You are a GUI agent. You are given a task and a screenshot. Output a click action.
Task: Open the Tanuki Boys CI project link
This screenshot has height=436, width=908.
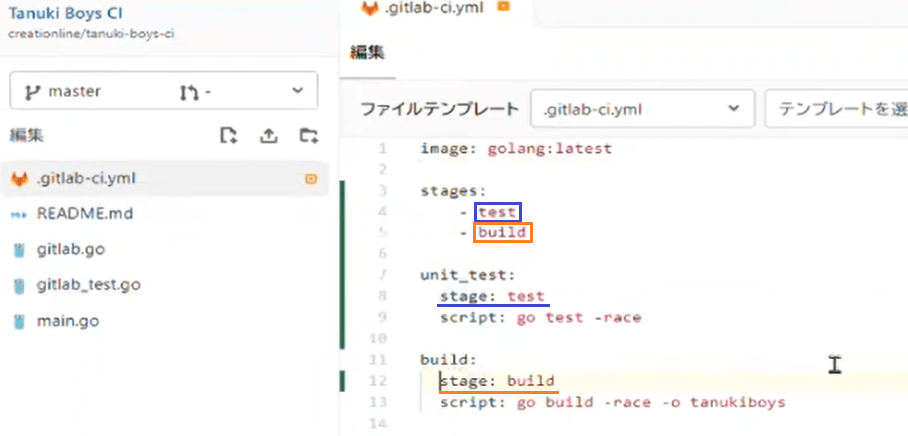(65, 13)
